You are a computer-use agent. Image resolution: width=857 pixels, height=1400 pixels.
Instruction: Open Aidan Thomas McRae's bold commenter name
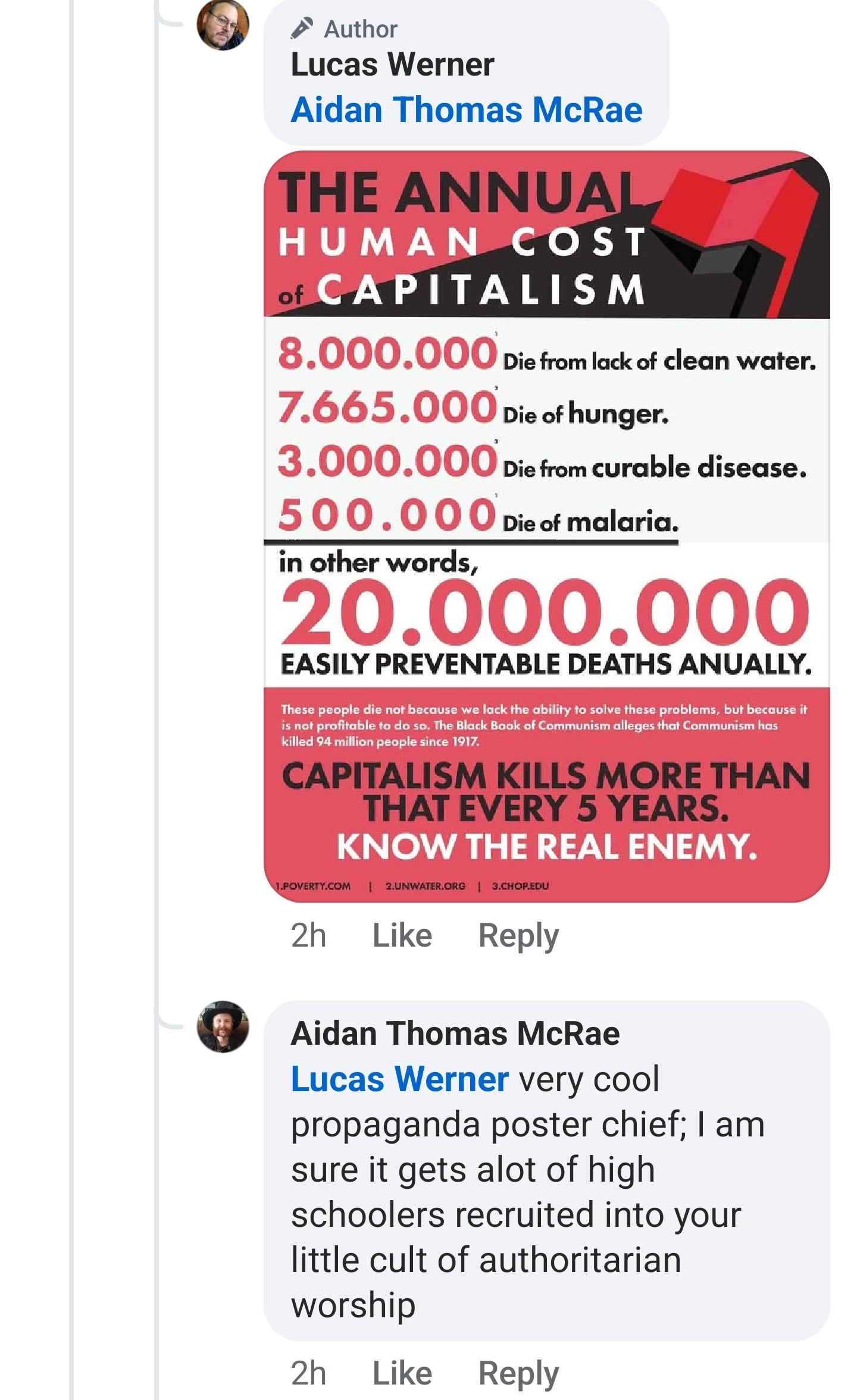click(x=455, y=1033)
